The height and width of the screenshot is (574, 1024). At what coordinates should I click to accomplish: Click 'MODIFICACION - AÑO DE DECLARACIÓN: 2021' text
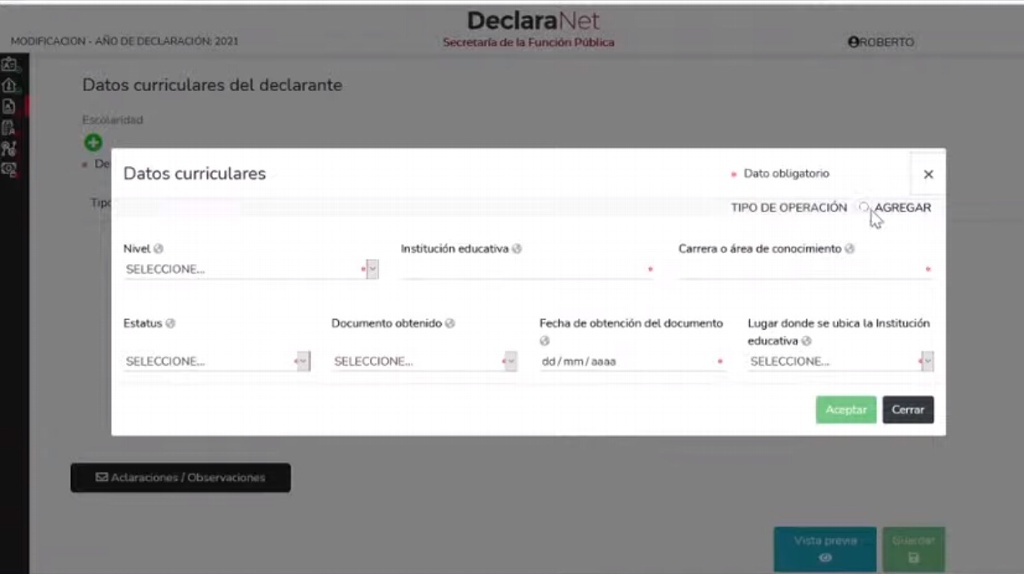124,41
